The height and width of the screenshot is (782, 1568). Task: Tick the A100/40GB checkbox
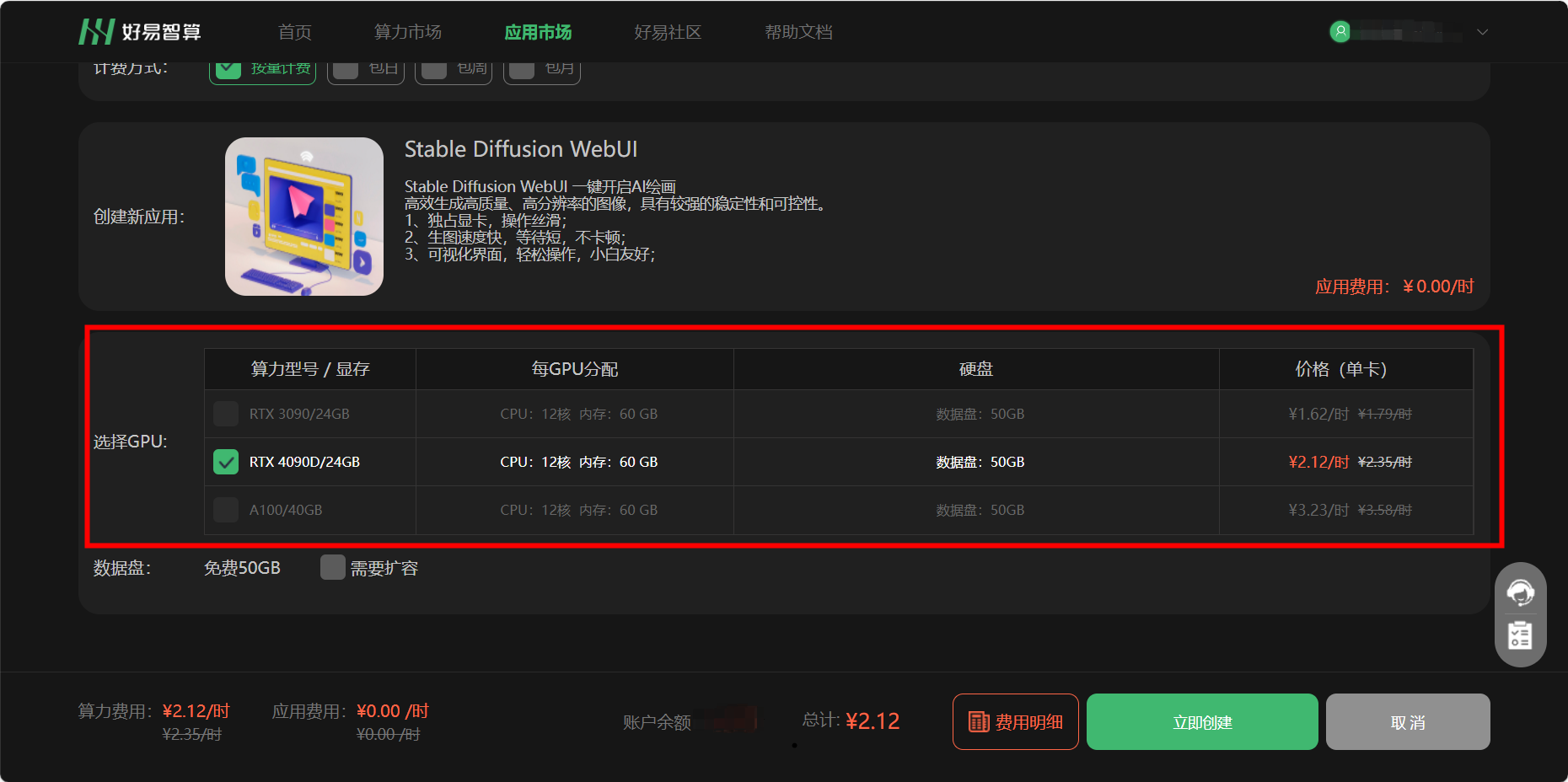[226, 510]
